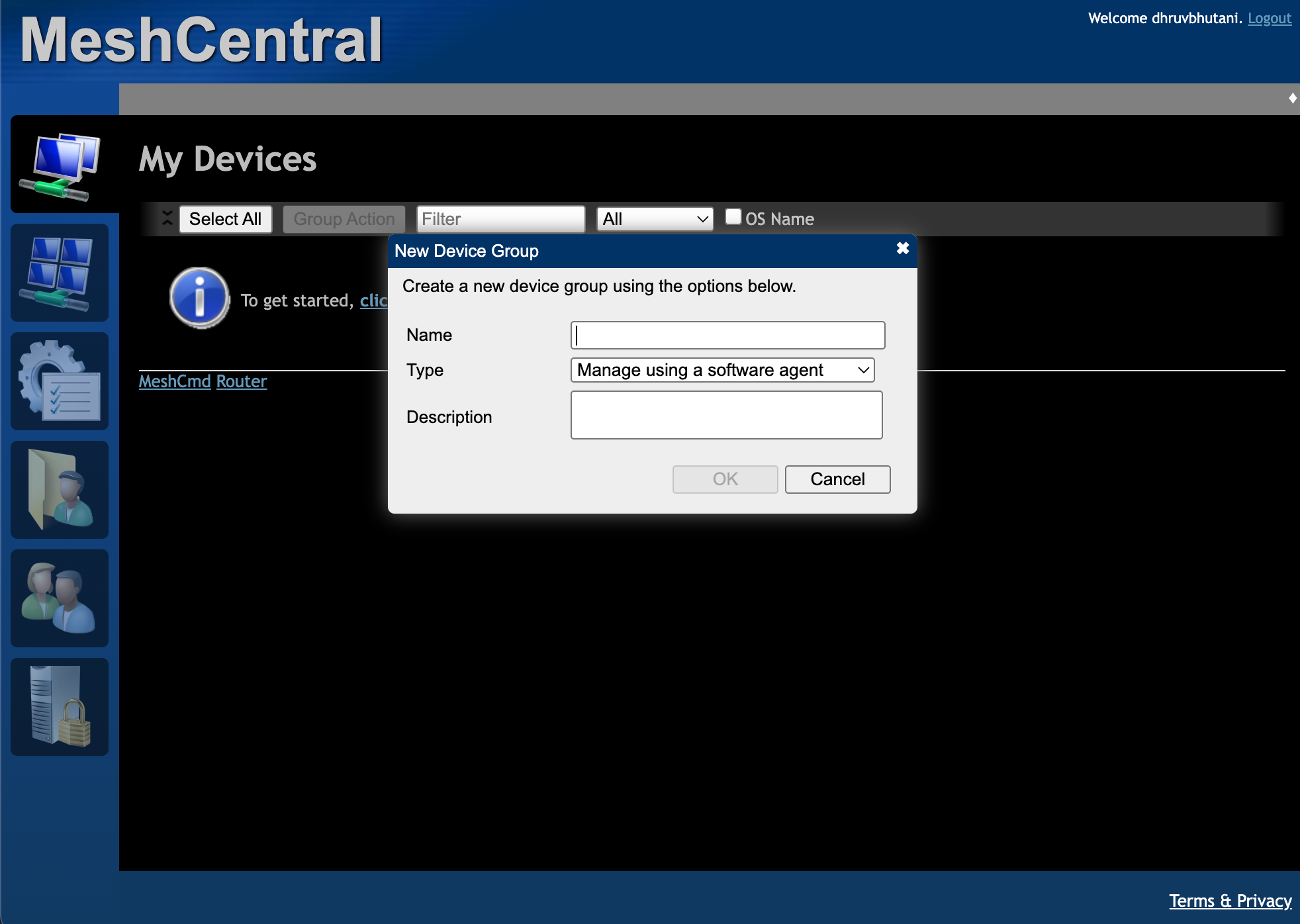The width and height of the screenshot is (1300, 924).
Task: Open My Files folder user icon
Action: (60, 490)
